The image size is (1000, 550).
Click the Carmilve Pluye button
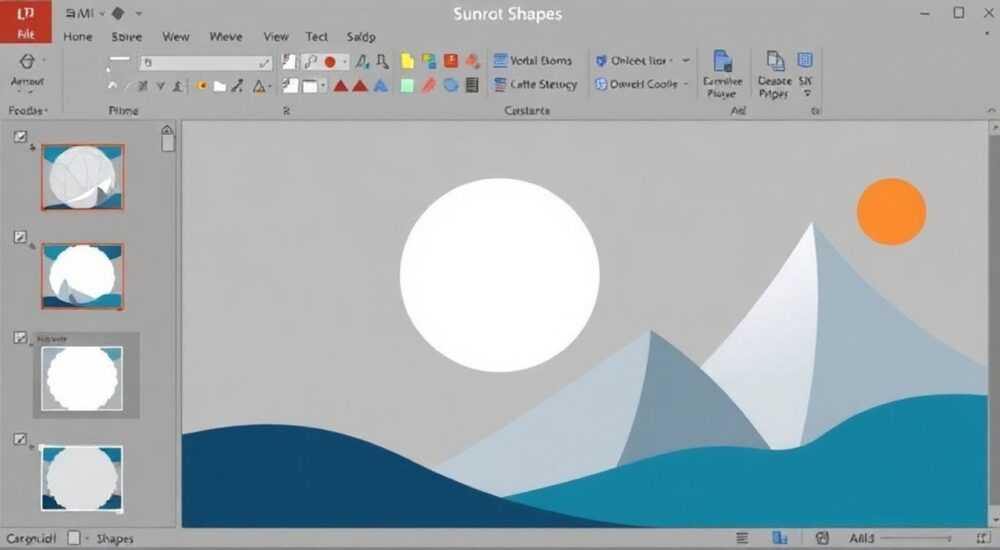click(723, 75)
